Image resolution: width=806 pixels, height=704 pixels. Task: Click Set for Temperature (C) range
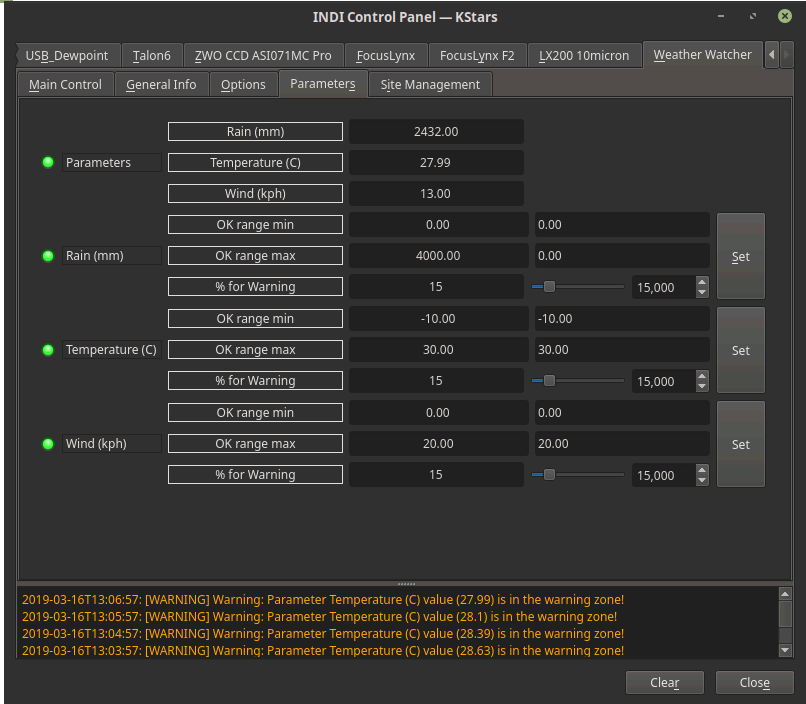(741, 350)
